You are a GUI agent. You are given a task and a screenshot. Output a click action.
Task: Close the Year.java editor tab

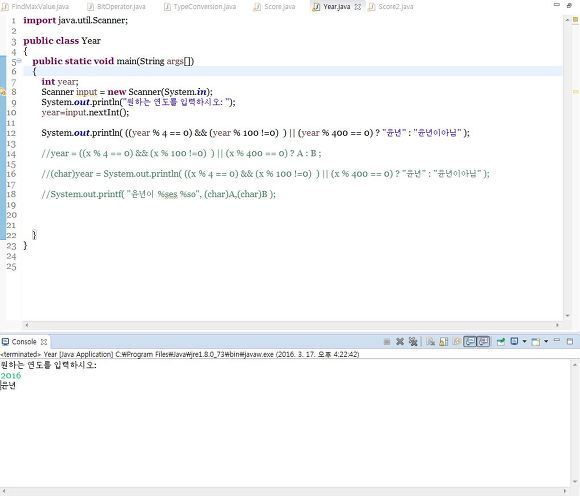pyautogui.click(x=358, y=7)
